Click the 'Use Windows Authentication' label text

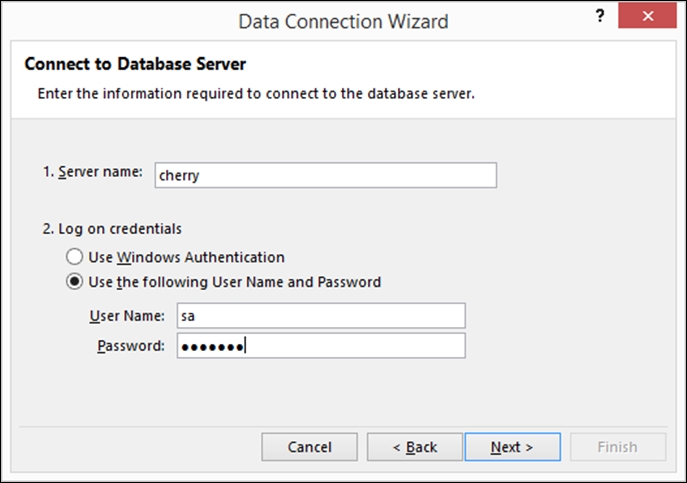187,257
